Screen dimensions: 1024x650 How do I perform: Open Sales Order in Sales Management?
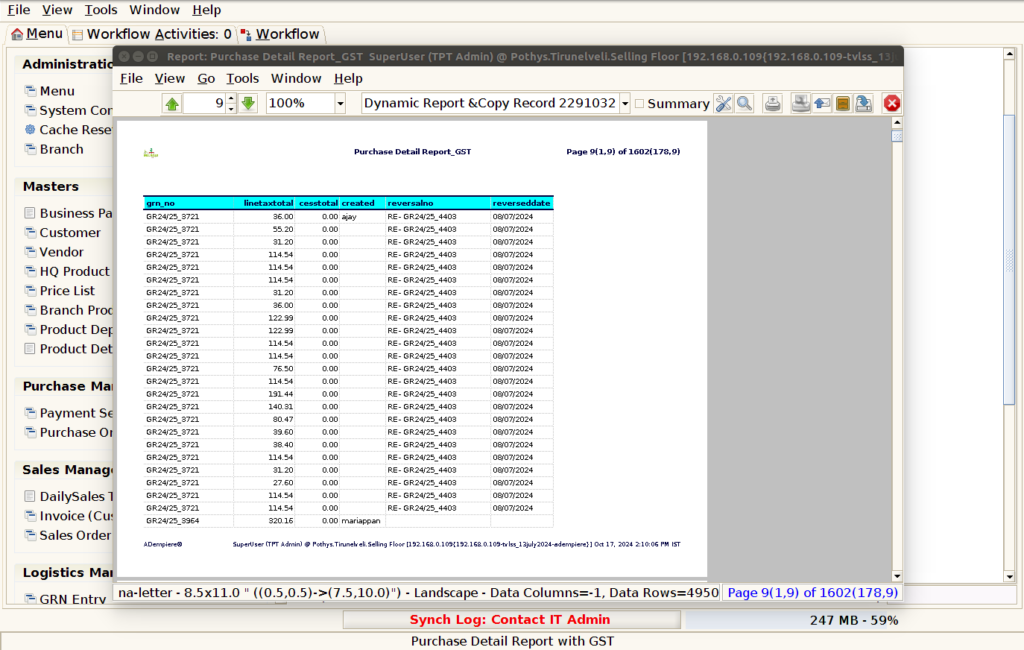pos(75,535)
